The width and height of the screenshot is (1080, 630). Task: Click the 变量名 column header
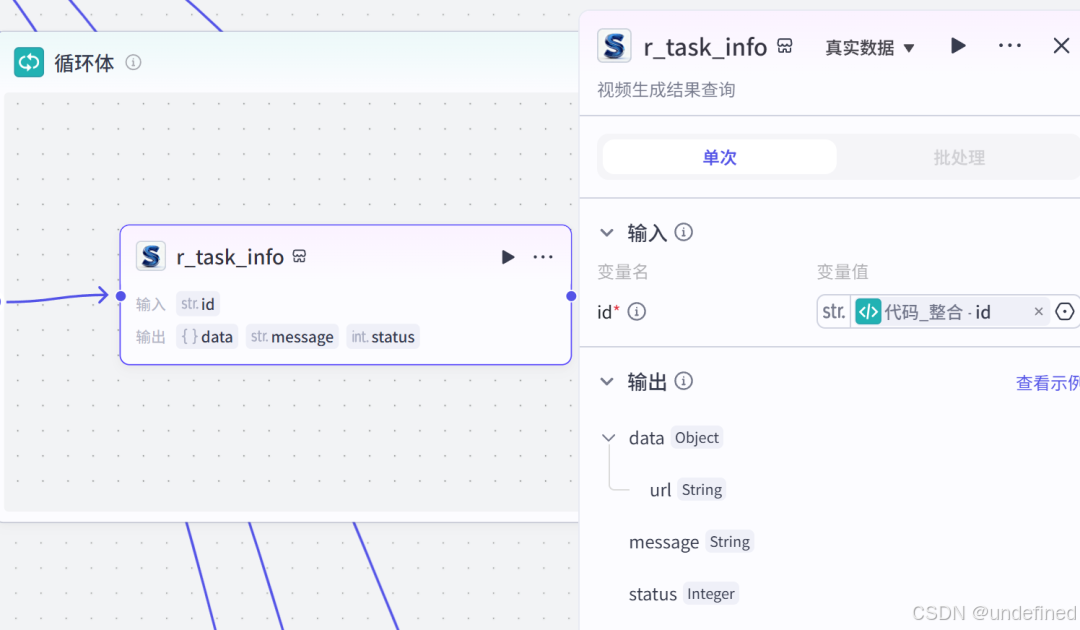(623, 272)
